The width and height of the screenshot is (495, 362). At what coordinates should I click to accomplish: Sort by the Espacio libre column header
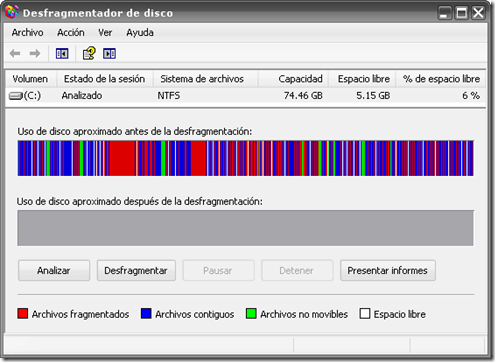pos(362,79)
